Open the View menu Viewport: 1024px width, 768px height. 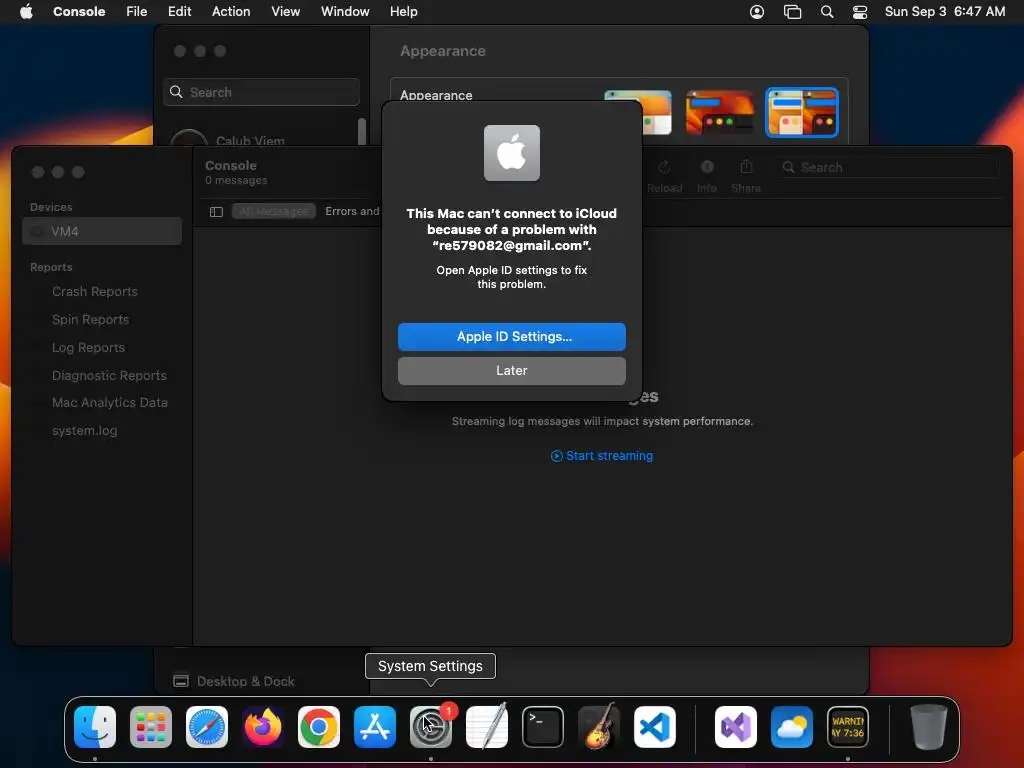285,12
